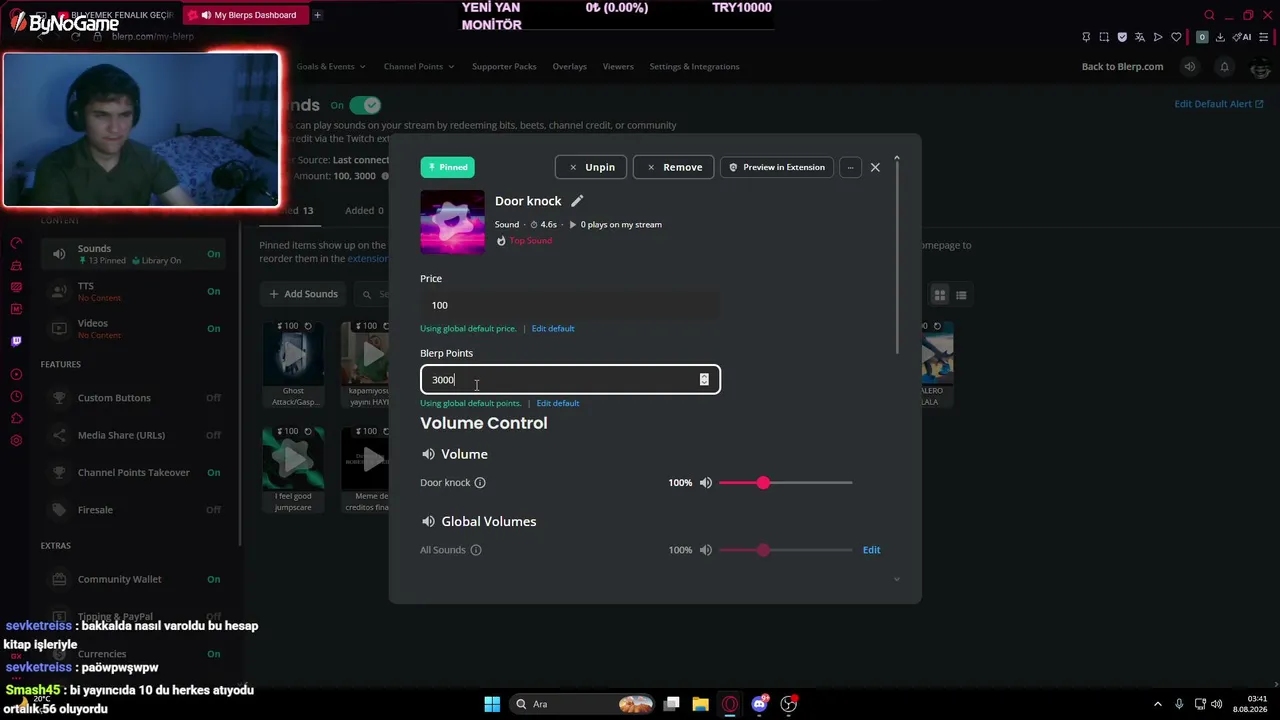Open the three-dot more options button in dialog
Screen dimensions: 1280x720
click(x=850, y=167)
